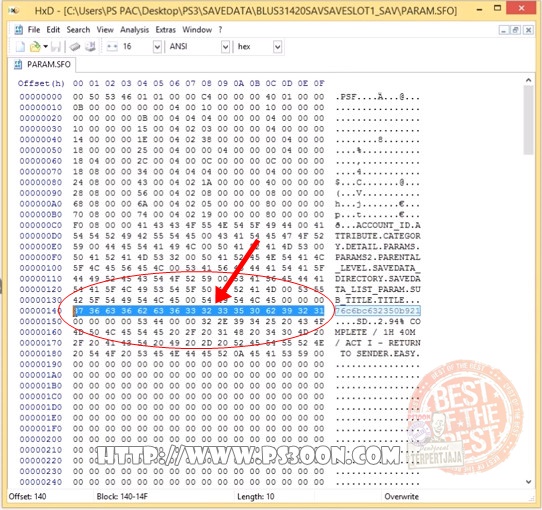542x510 pixels.
Task: Click the HxD application icon in title bar
Action: (x=14, y=11)
